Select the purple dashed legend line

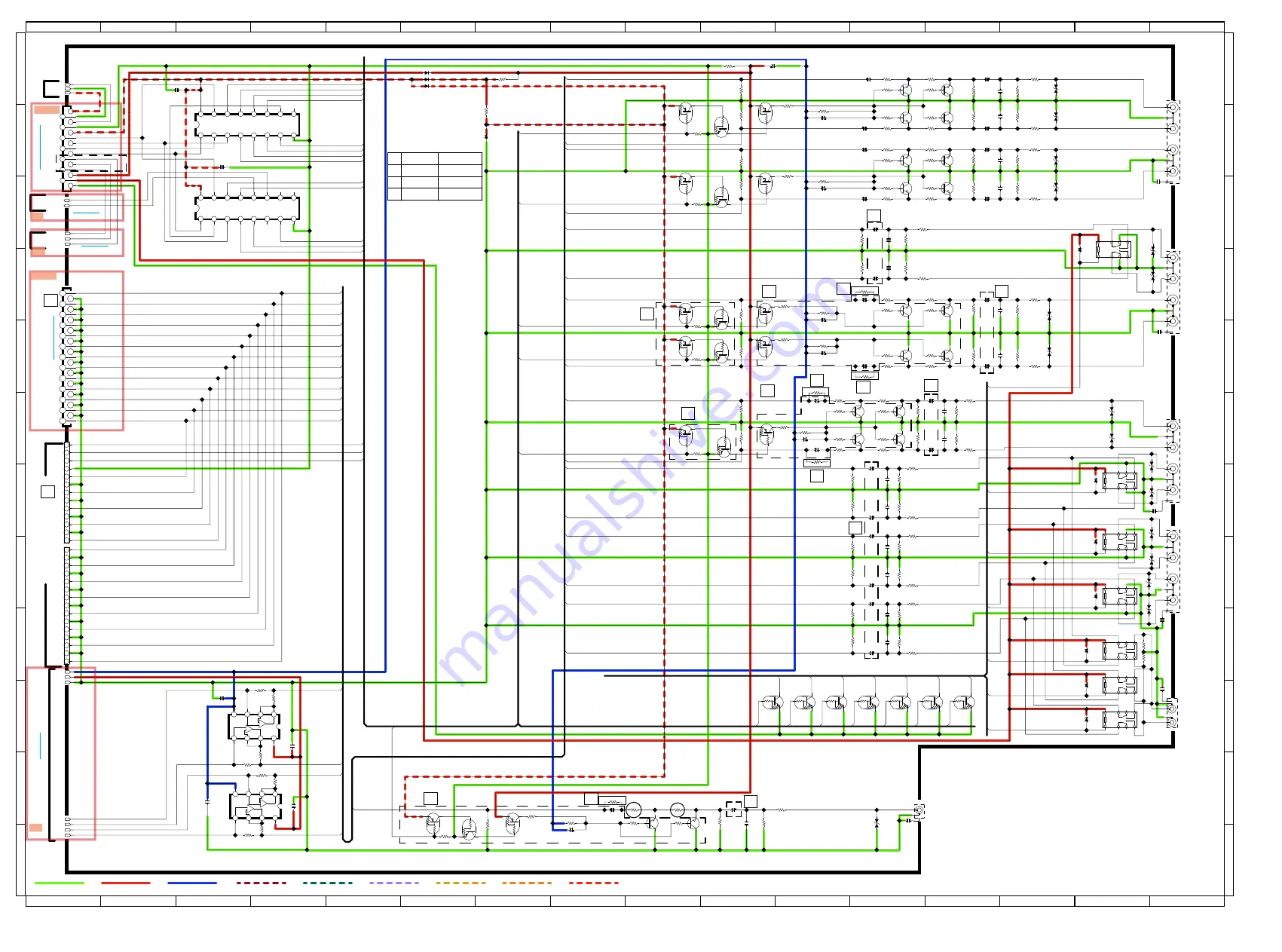coord(394,883)
